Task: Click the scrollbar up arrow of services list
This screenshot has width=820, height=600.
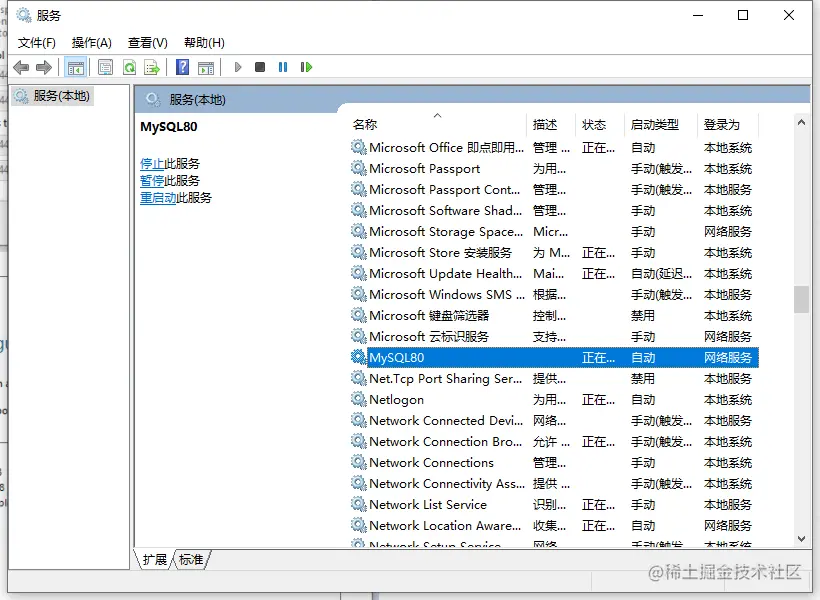Action: click(801, 122)
